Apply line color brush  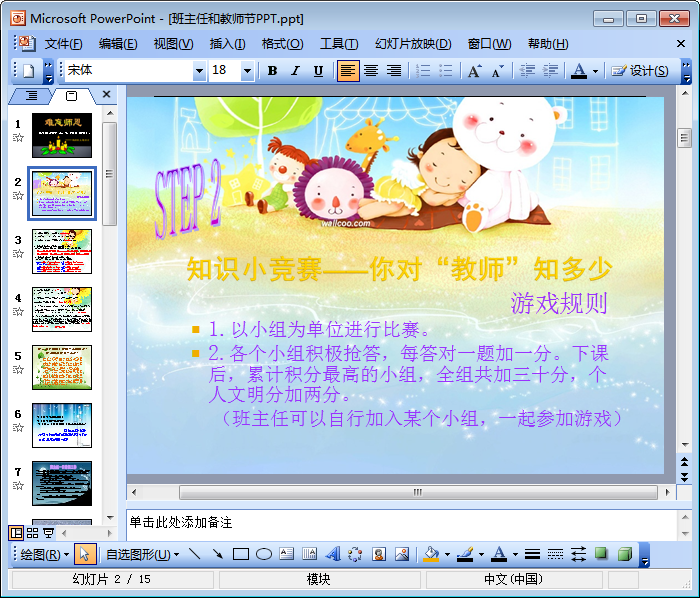[x=465, y=555]
